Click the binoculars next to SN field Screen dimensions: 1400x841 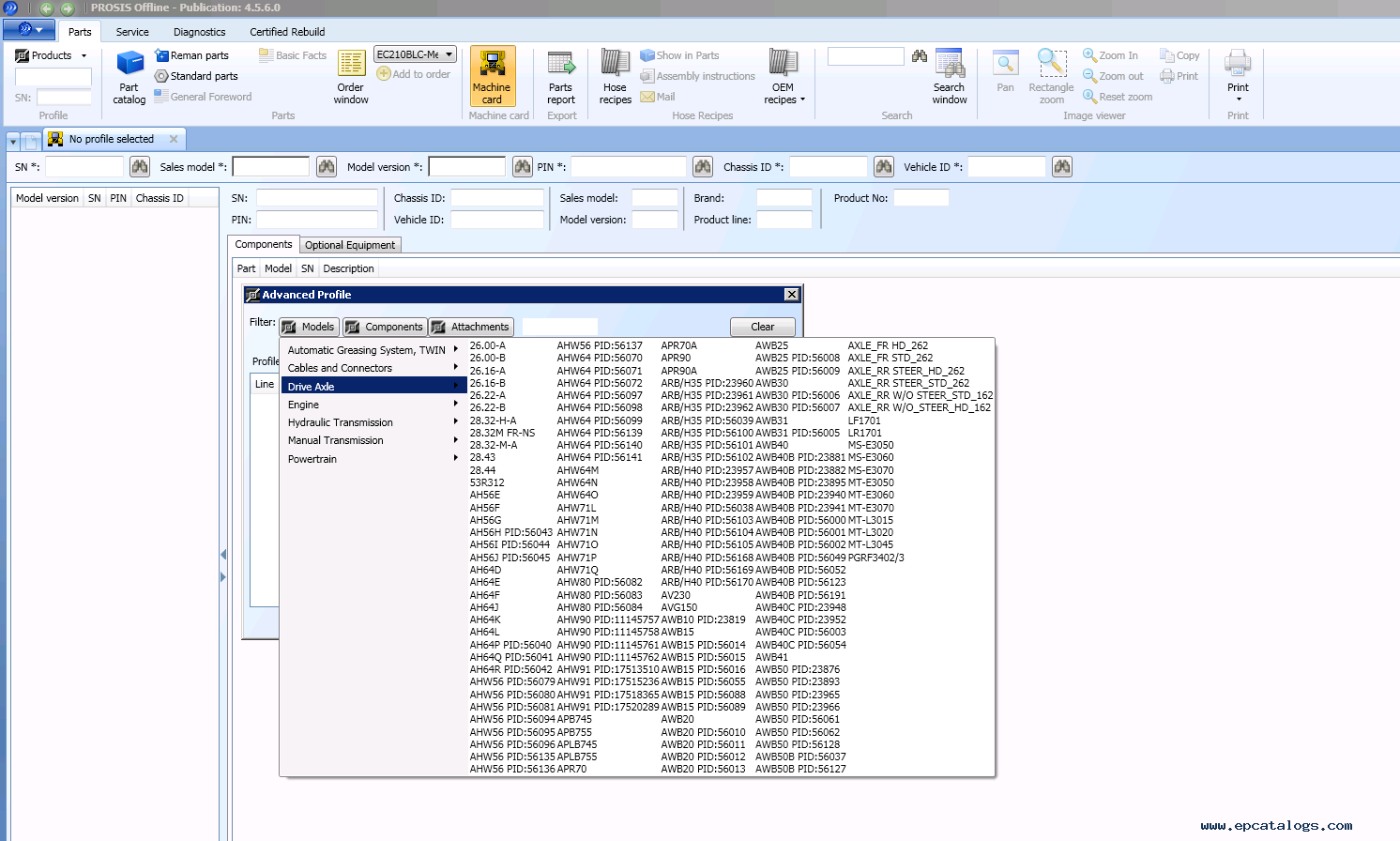(140, 167)
